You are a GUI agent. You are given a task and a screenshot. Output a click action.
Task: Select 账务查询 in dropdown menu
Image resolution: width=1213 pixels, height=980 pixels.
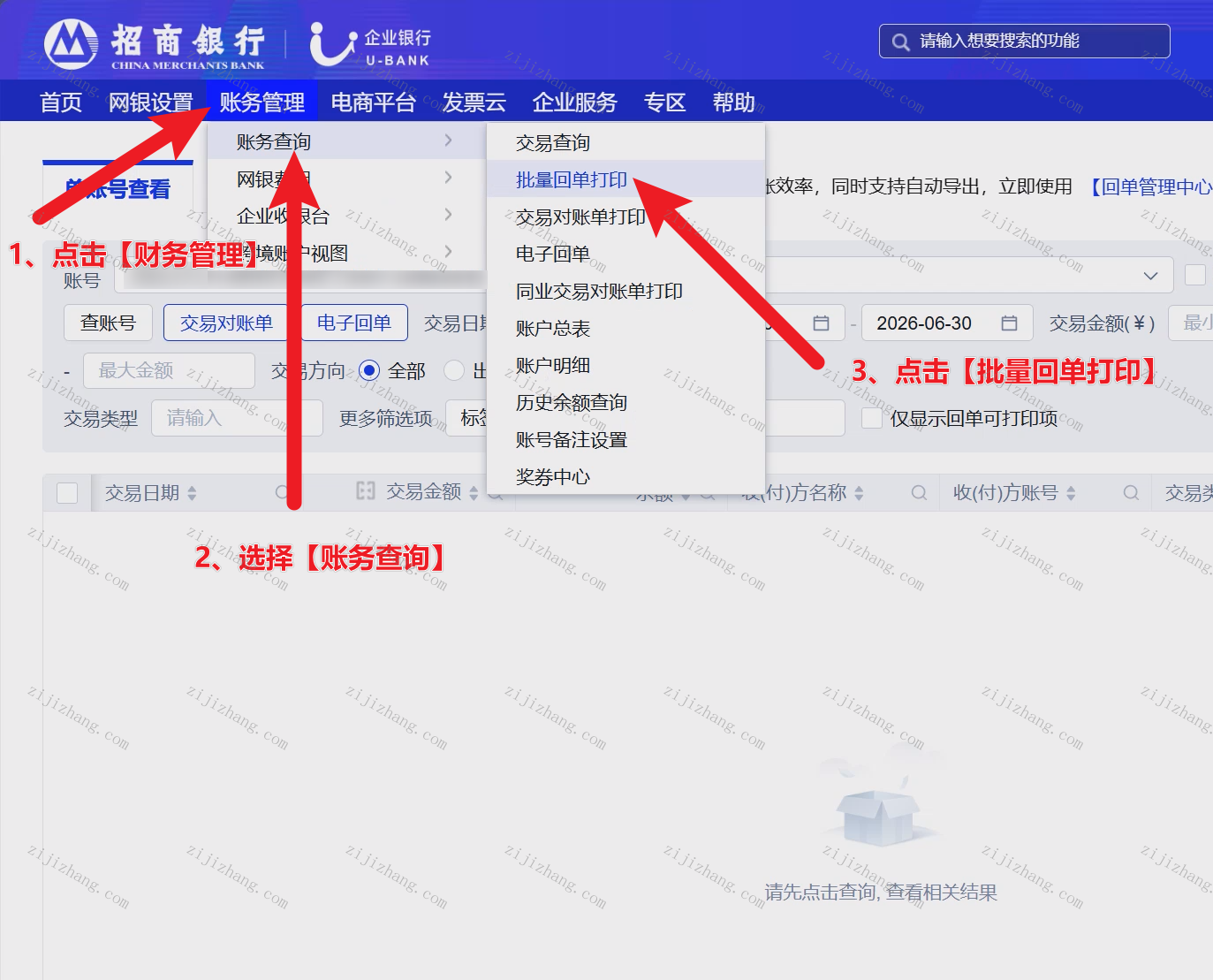tap(346, 141)
